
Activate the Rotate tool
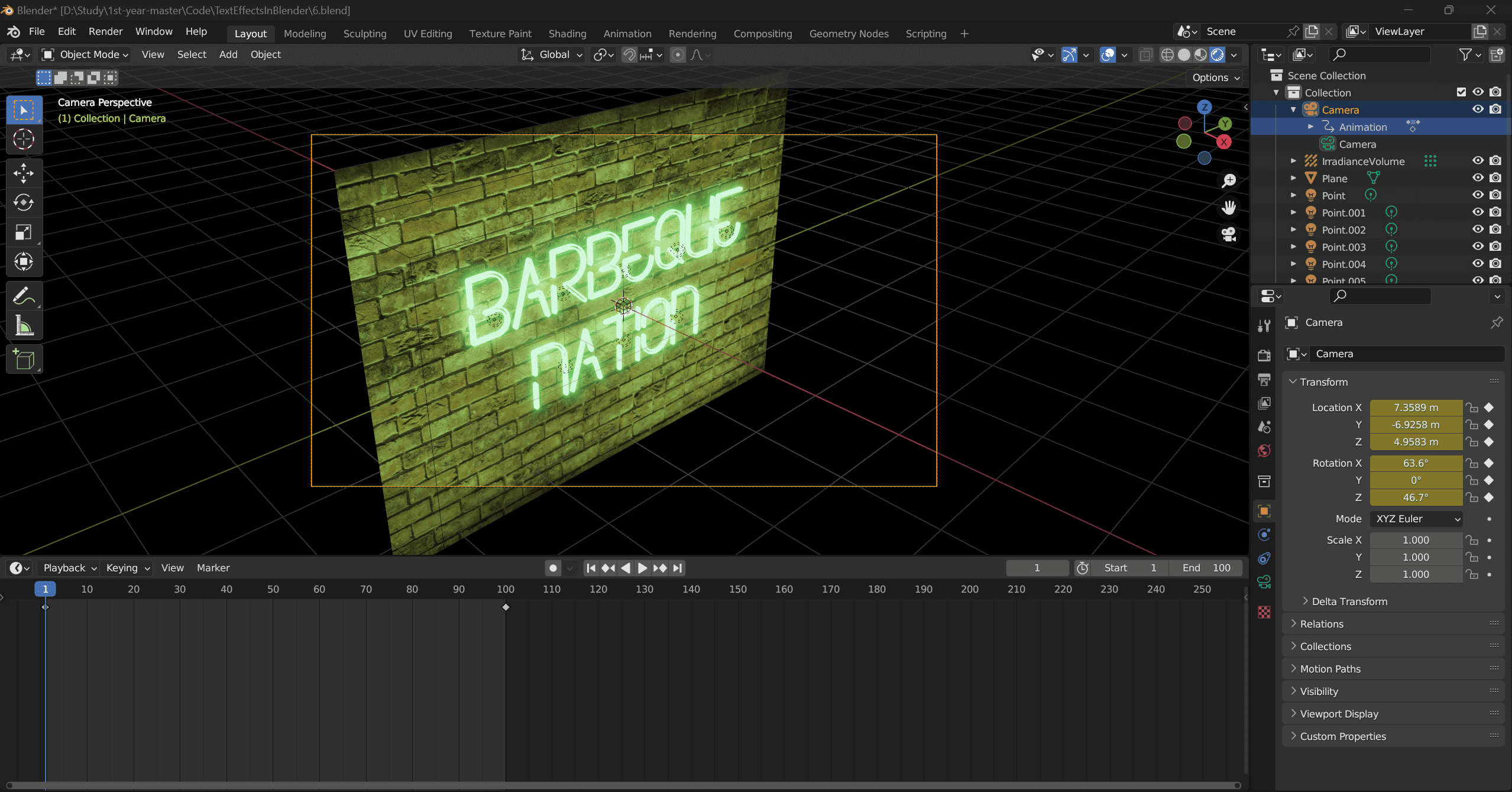24,202
